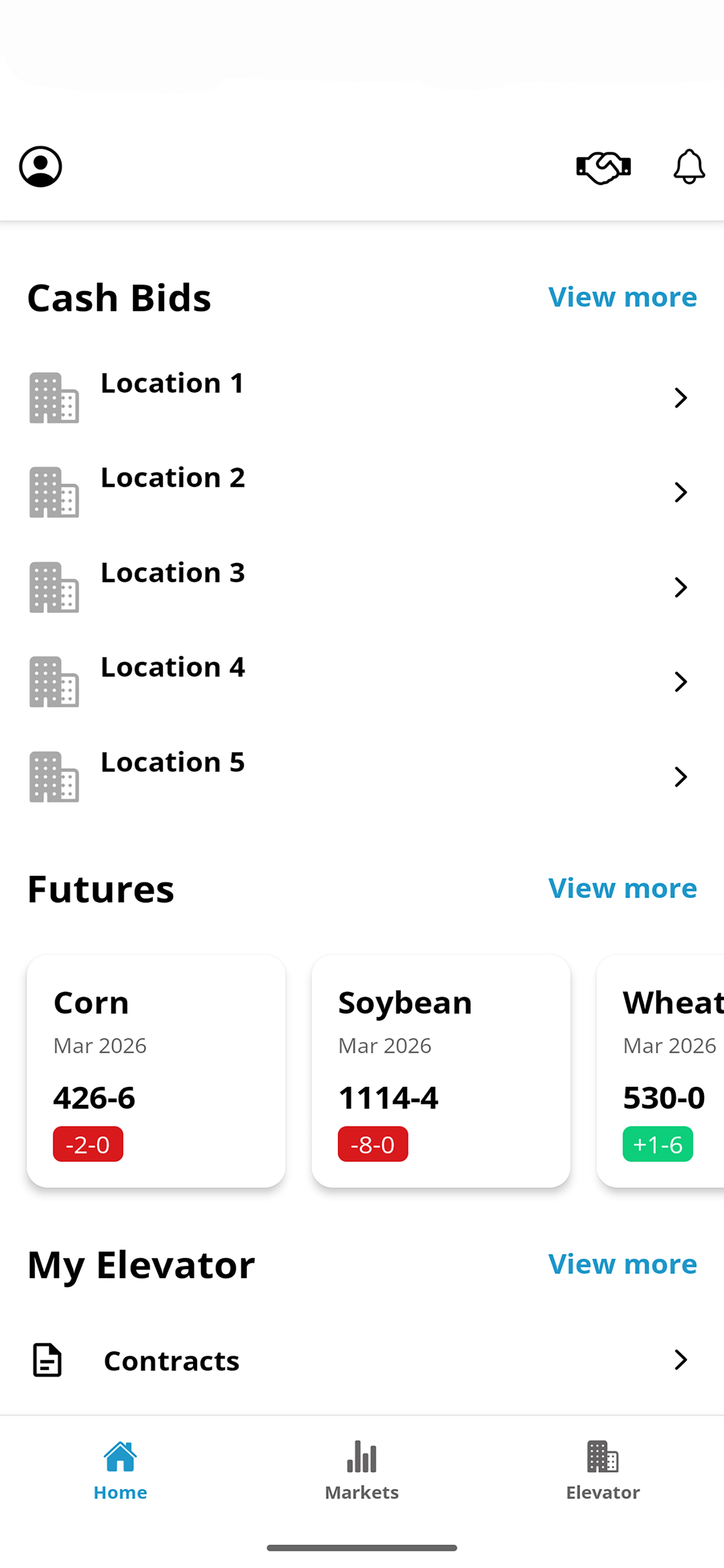Screen dimensions: 724x1568
Task: Tap the Location 5 building icon
Action: click(x=54, y=776)
